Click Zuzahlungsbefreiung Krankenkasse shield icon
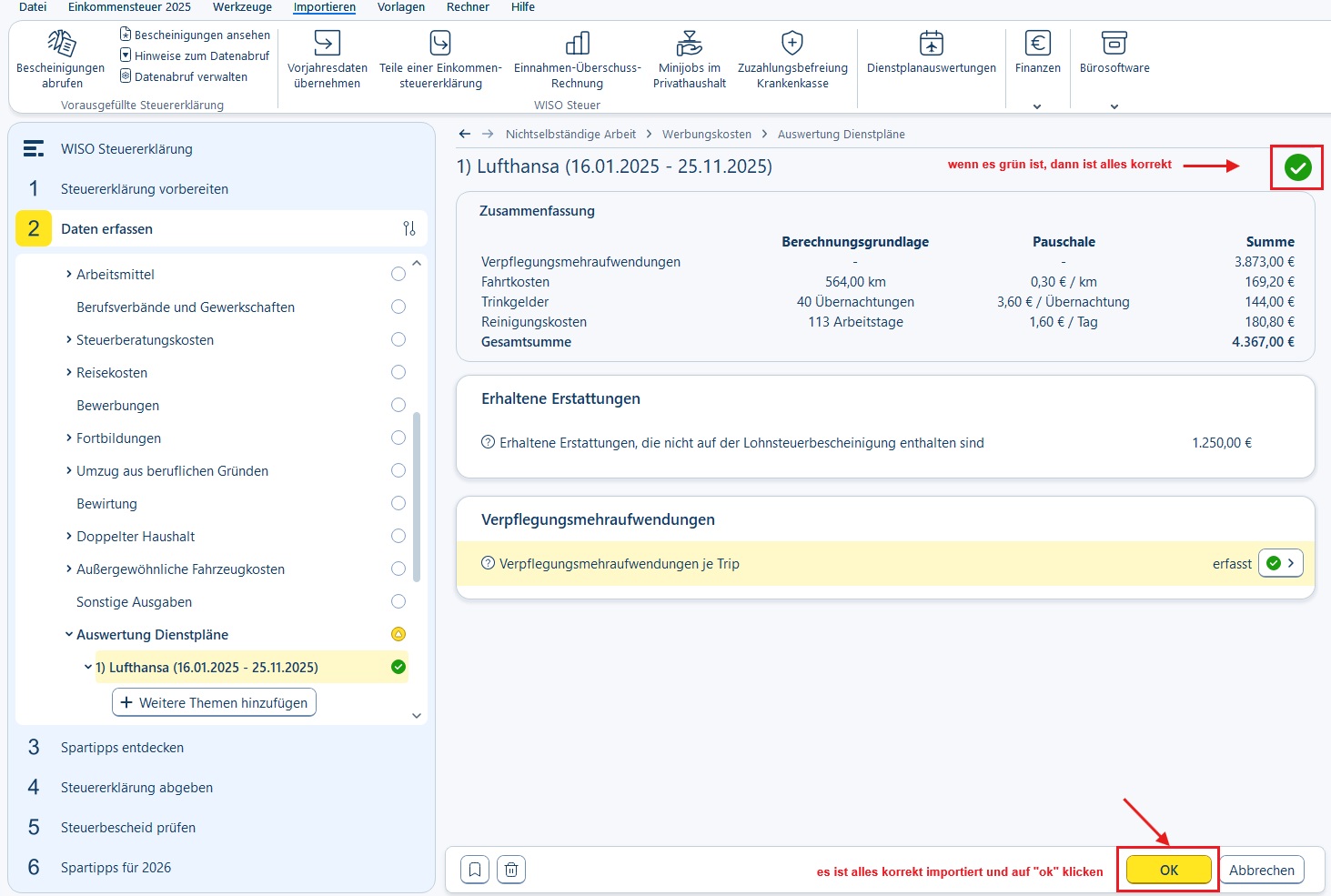Image resolution: width=1331 pixels, height=896 pixels. 792,43
